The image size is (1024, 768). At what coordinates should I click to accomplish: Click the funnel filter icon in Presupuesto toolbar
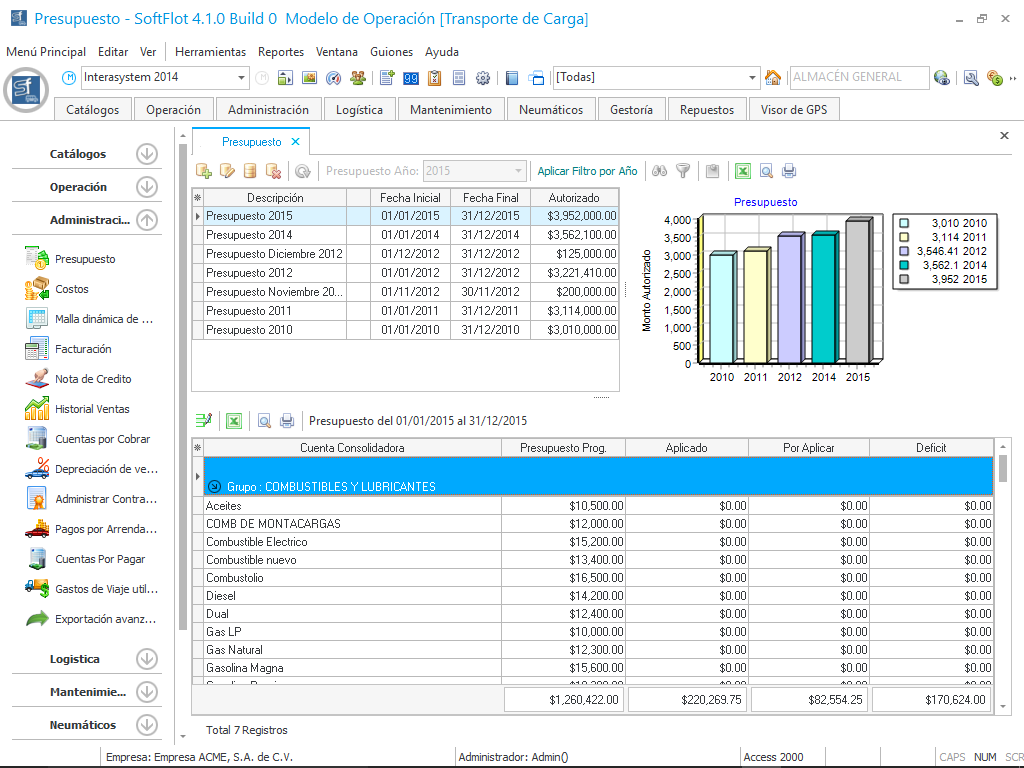point(683,171)
